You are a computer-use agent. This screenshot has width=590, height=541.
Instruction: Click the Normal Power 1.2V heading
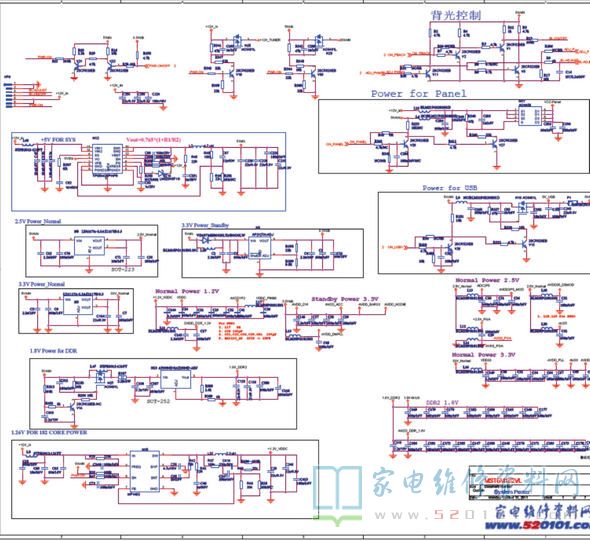pos(187,291)
